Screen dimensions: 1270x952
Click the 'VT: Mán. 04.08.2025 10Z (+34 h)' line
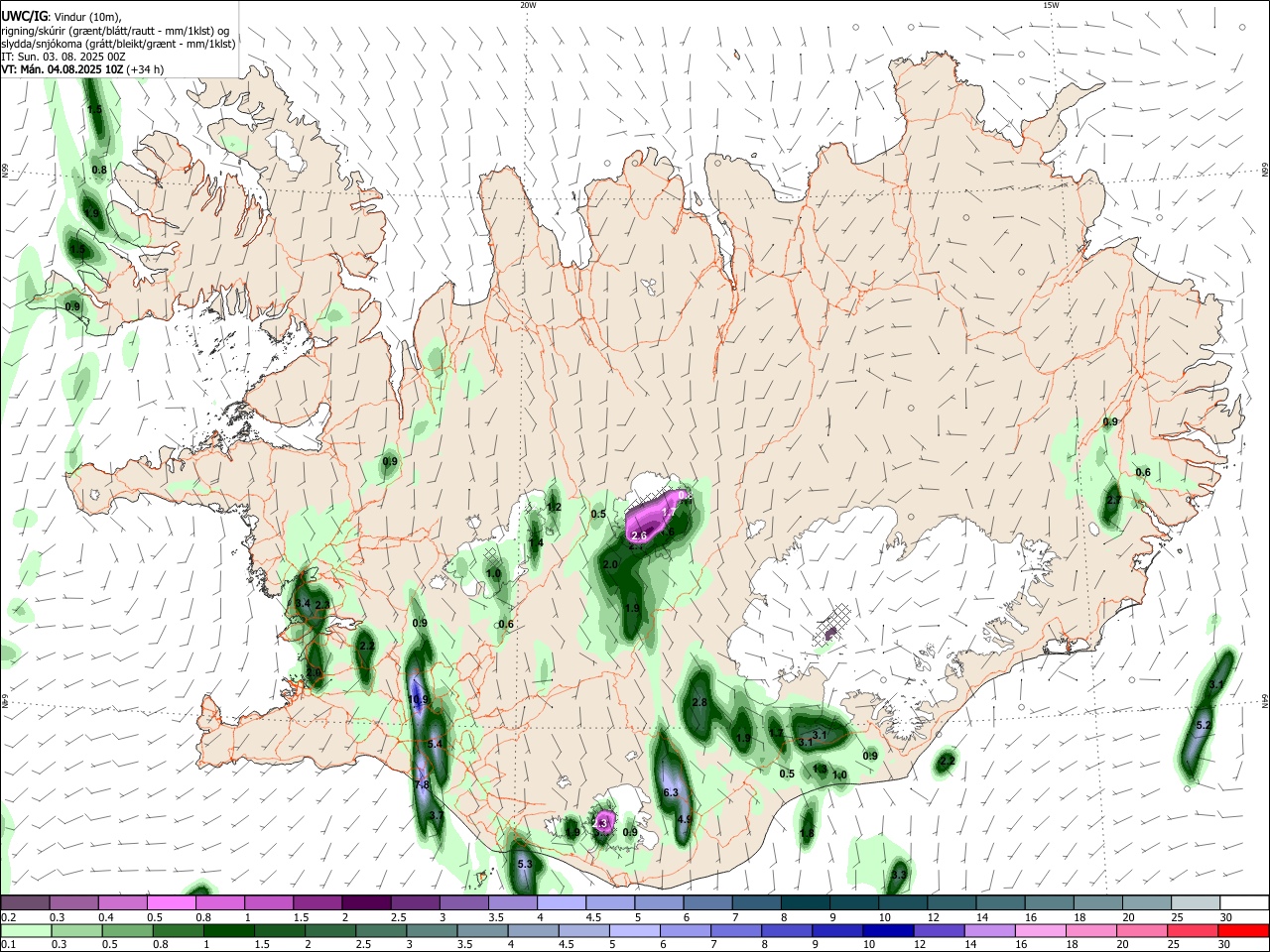pos(82,69)
